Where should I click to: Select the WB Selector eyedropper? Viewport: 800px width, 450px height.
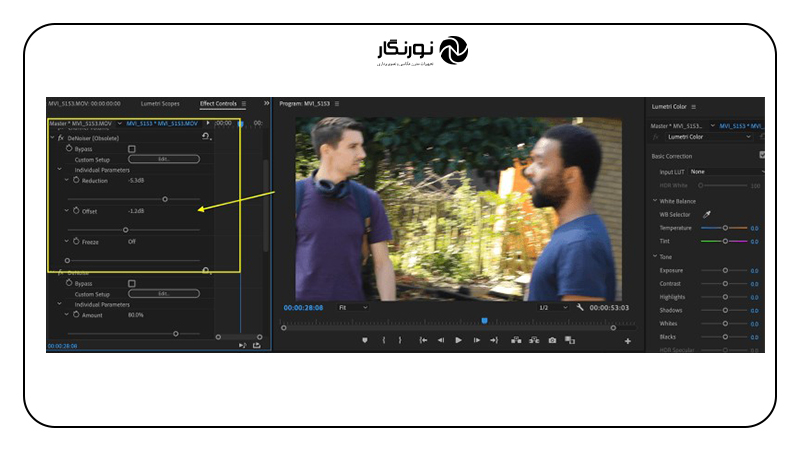point(707,214)
